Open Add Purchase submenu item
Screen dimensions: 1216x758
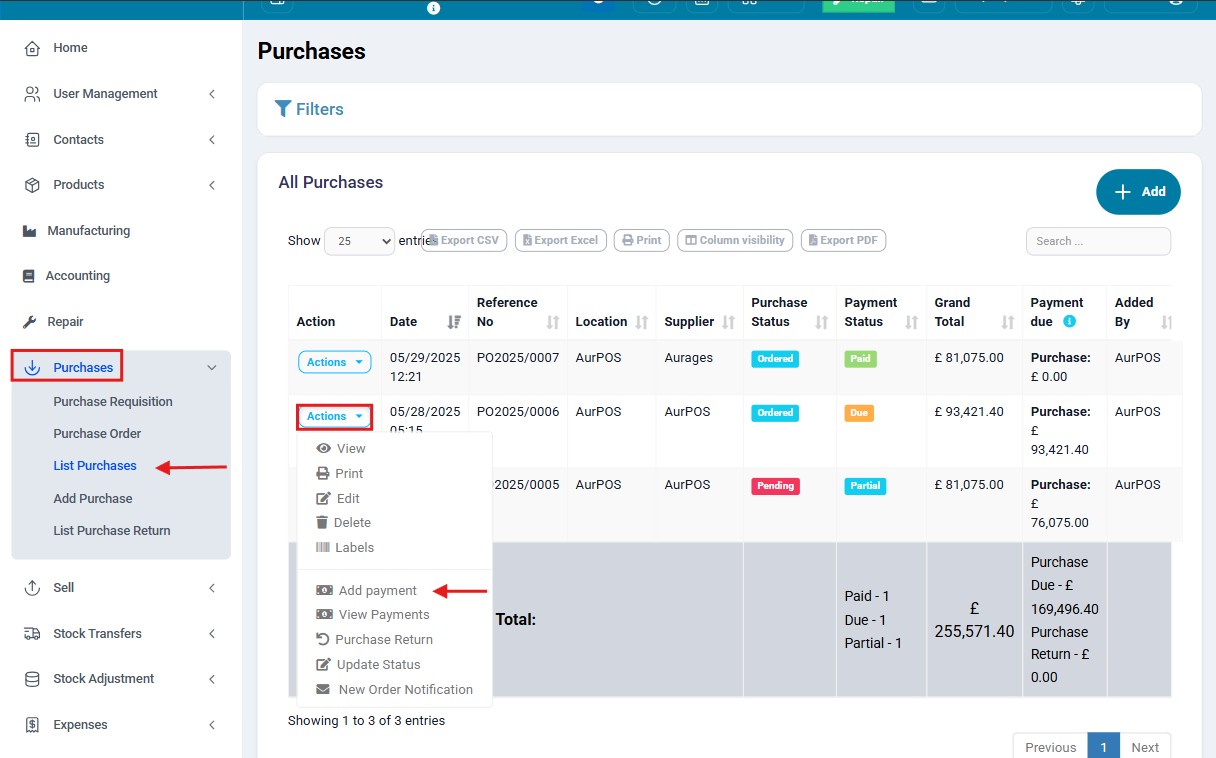[93, 499]
